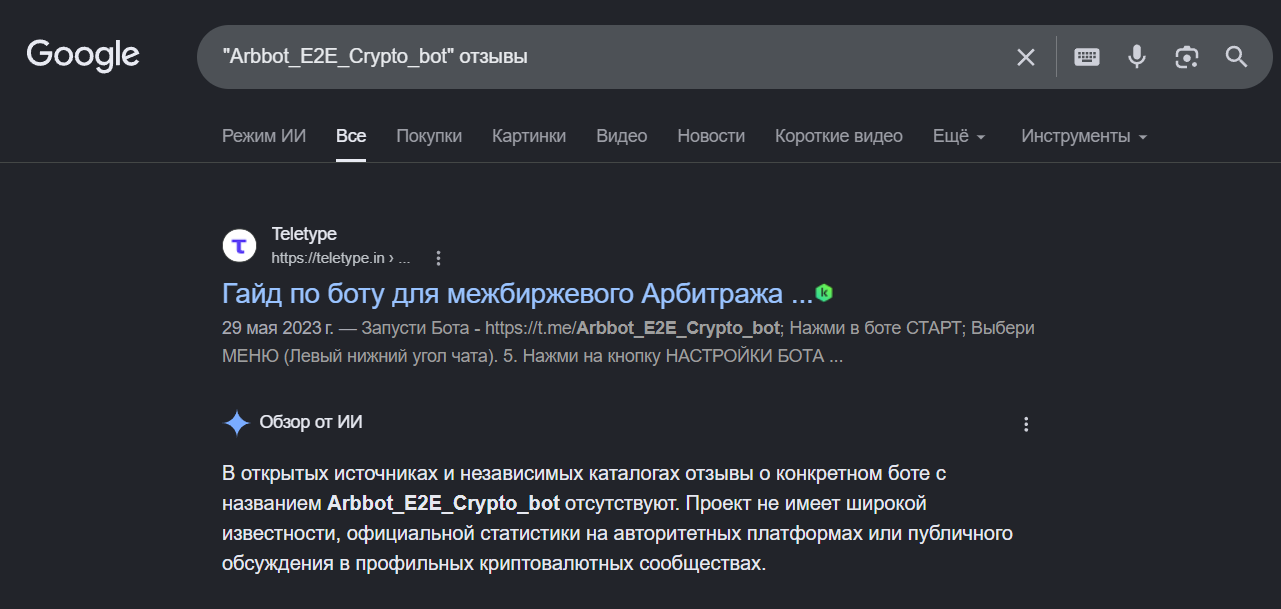Start voice search with microphone icon

click(x=1137, y=57)
